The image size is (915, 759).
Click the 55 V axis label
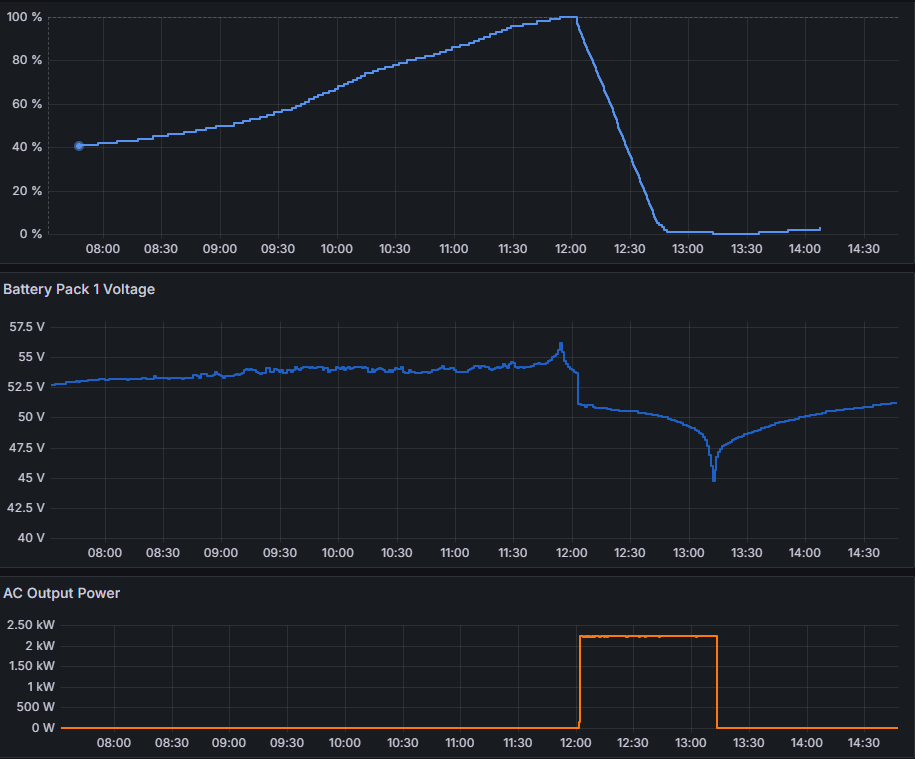pos(32,356)
